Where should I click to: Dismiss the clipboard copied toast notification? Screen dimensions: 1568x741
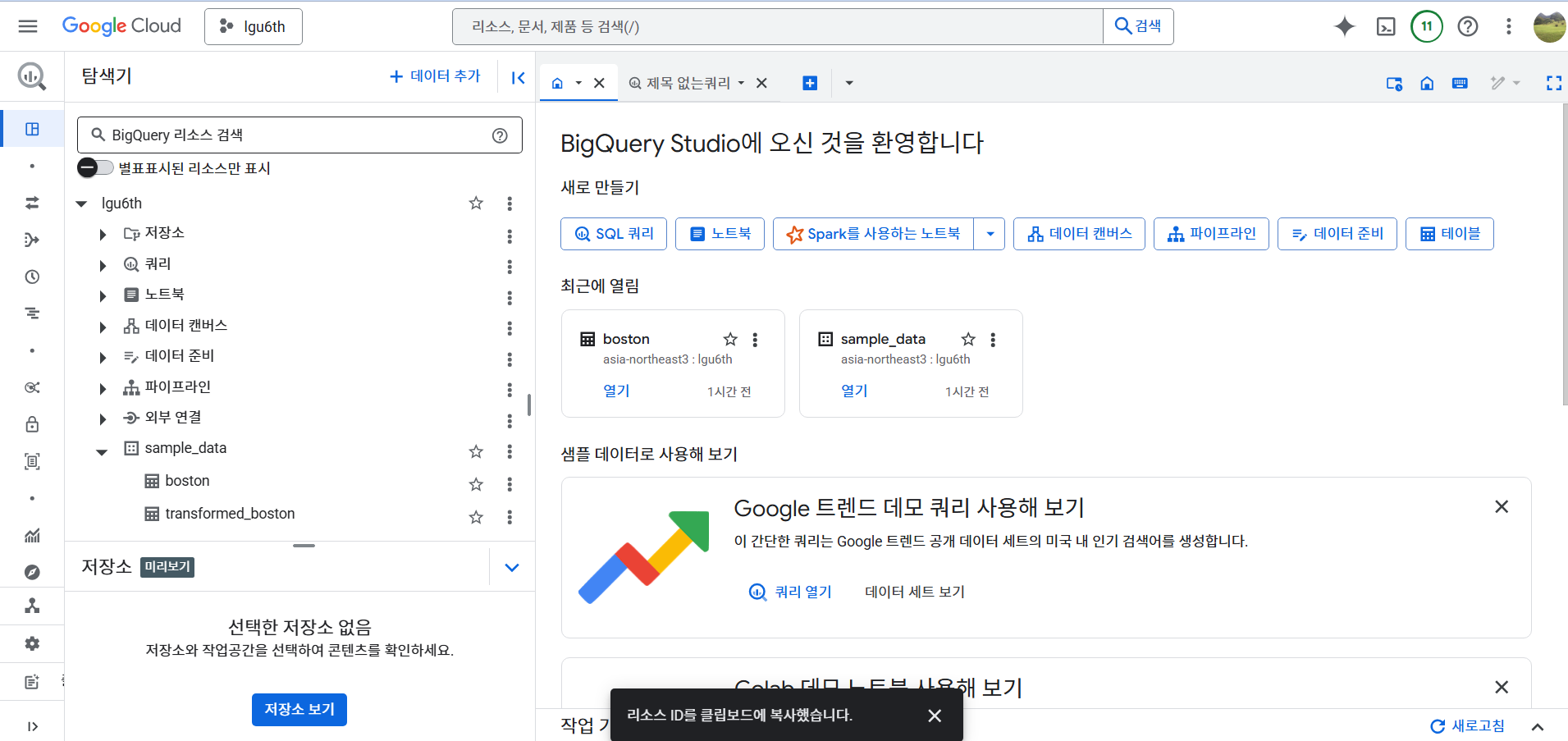935,716
